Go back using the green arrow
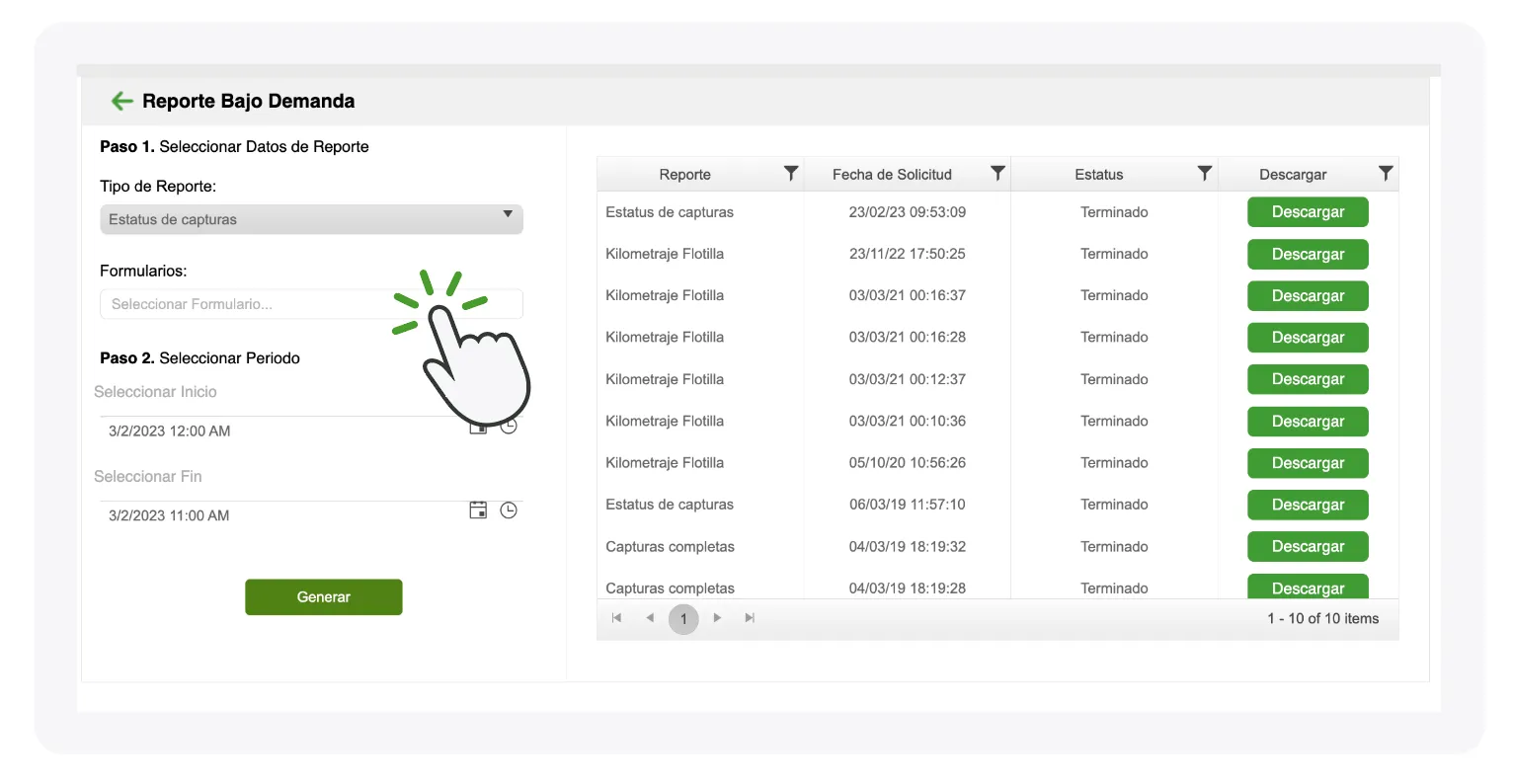 point(122,101)
